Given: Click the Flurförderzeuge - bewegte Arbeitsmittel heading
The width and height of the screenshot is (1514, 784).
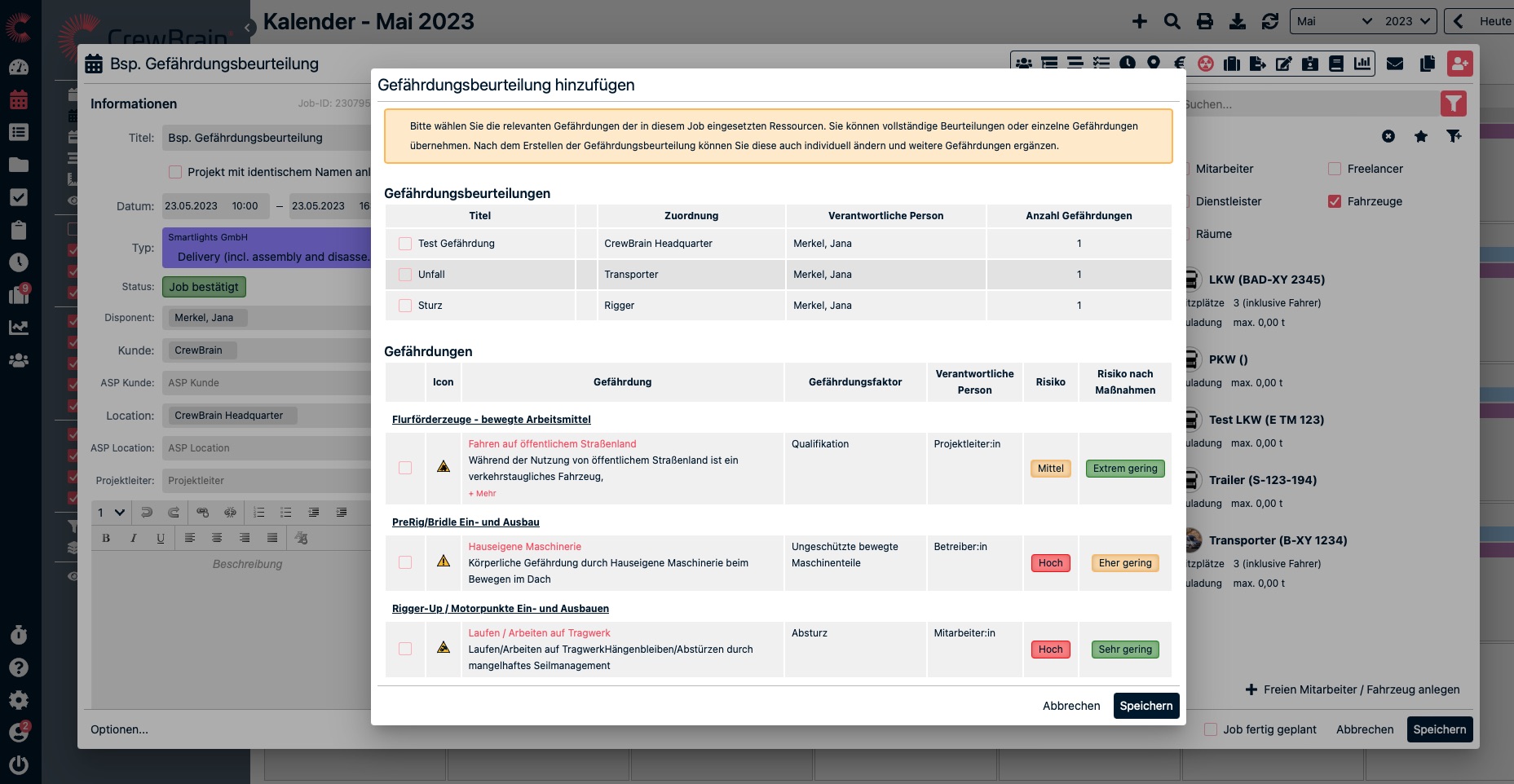Looking at the screenshot, I should (491, 420).
